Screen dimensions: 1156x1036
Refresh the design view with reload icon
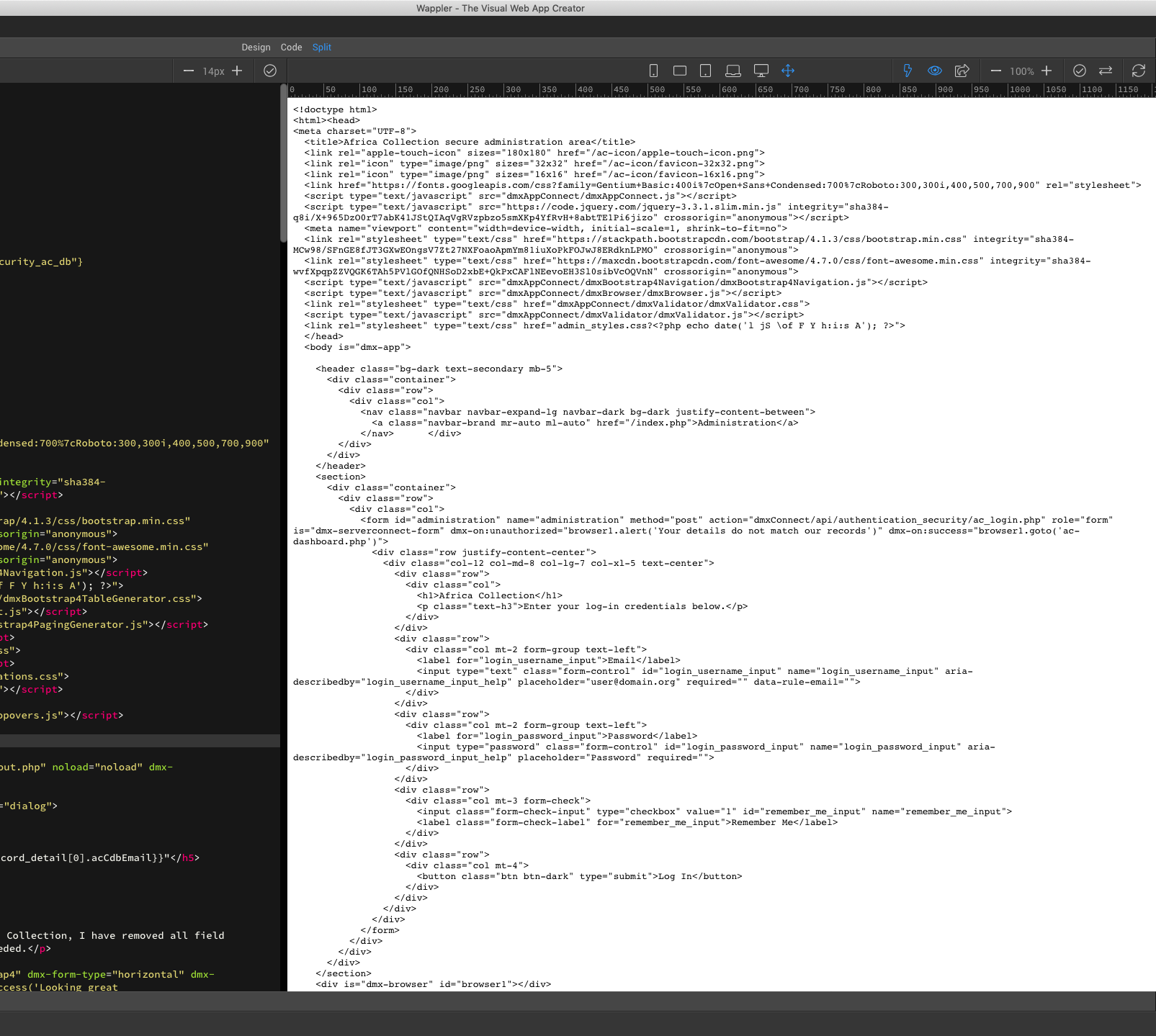(1138, 71)
